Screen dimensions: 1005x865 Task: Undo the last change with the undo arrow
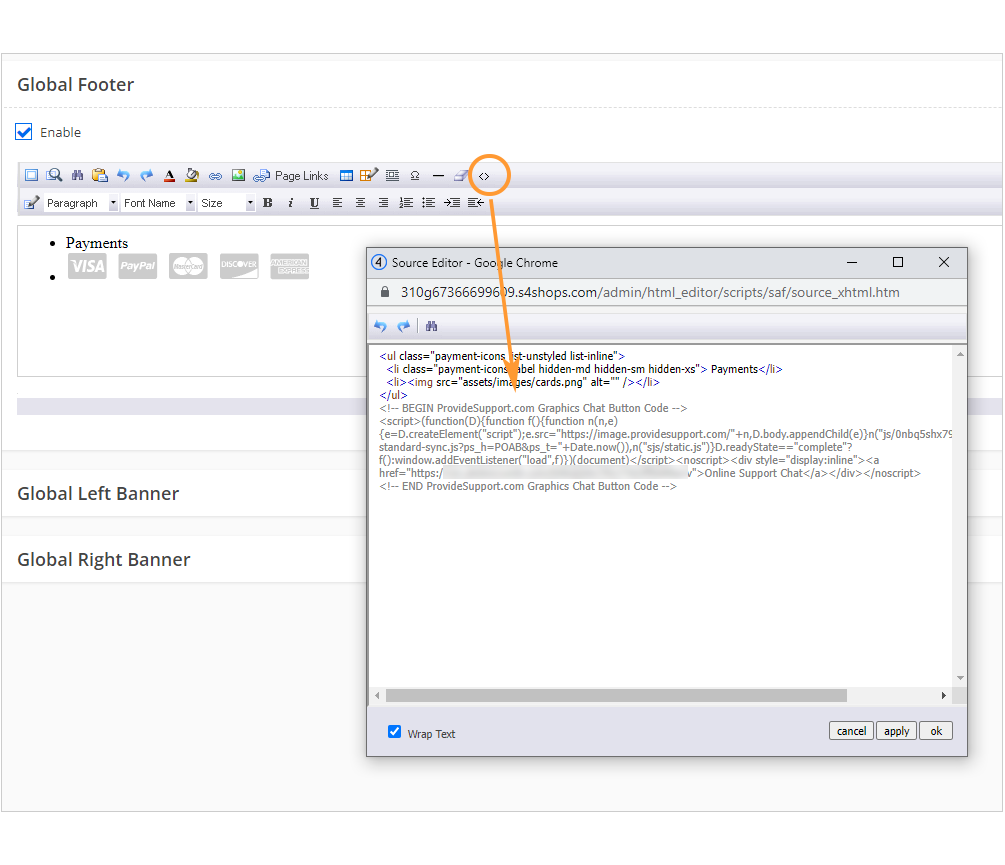[123, 175]
